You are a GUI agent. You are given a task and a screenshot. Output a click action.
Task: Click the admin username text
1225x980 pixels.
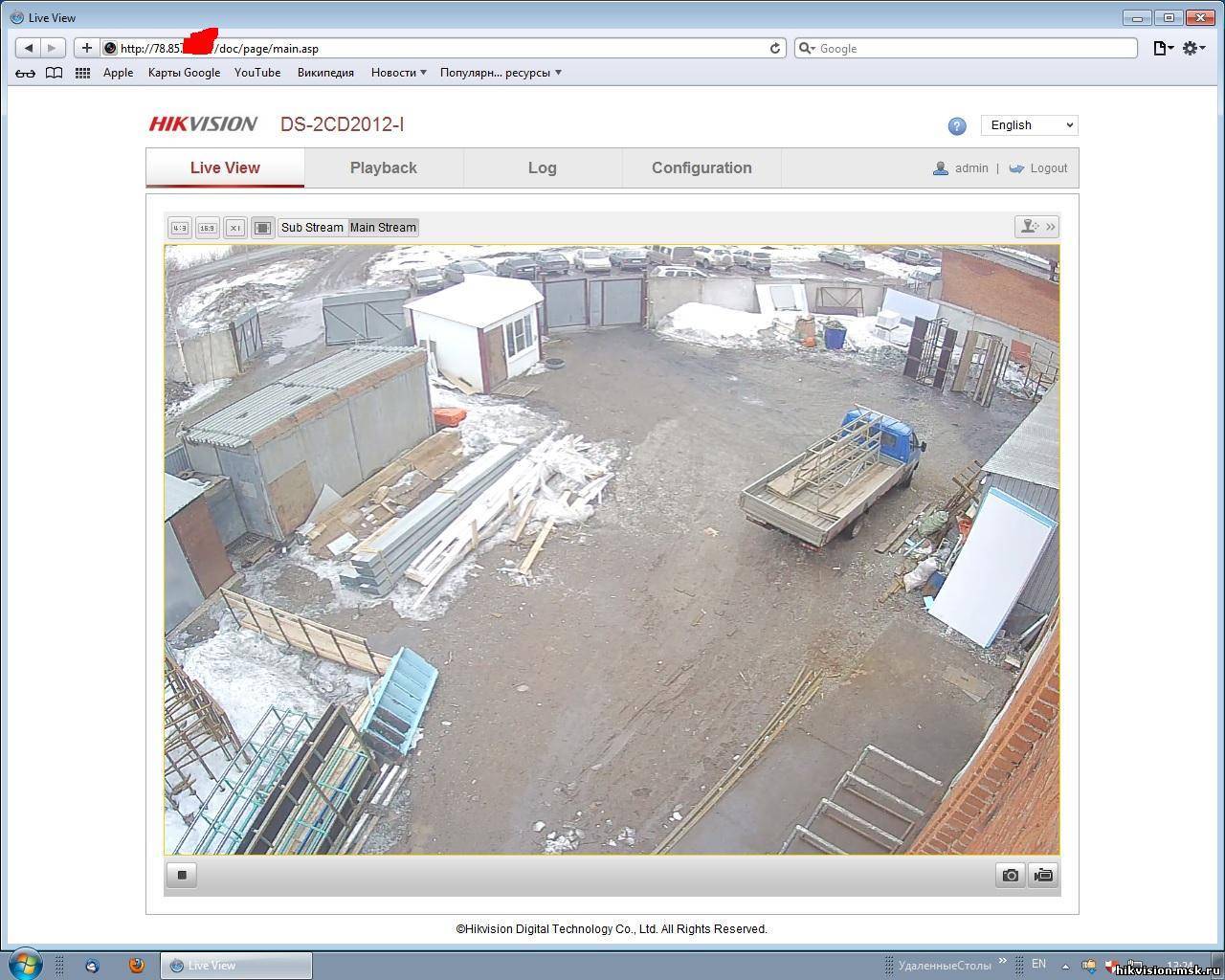[971, 167]
